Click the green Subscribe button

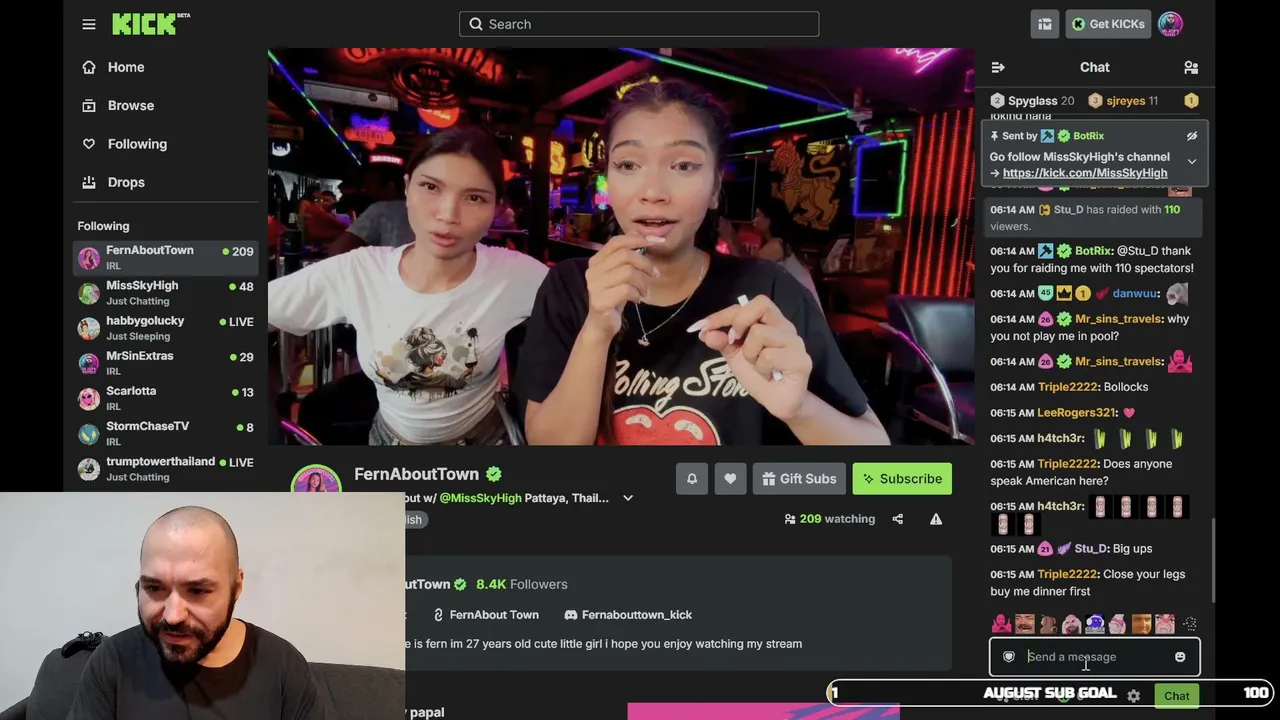click(x=902, y=479)
